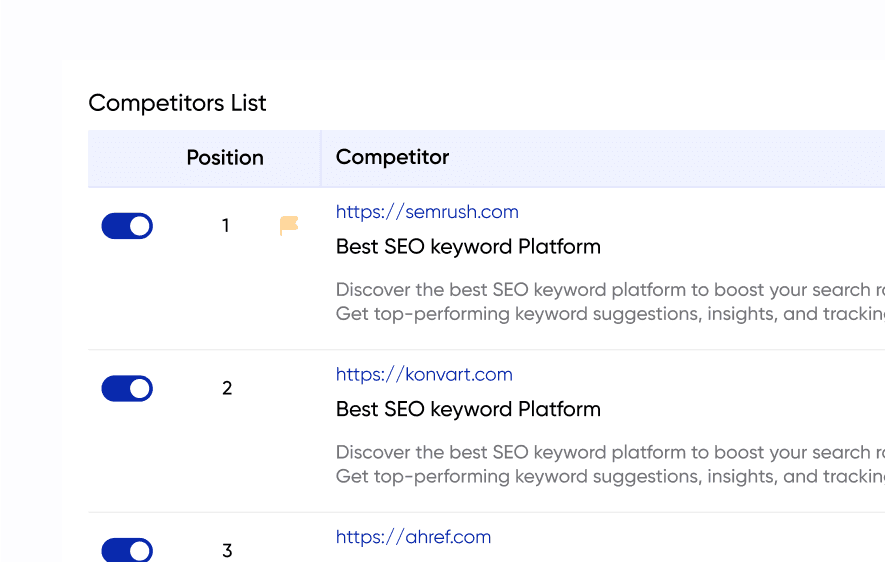This screenshot has height=562, width=885.
Task: Click position number 3 cell
Action: point(227,551)
